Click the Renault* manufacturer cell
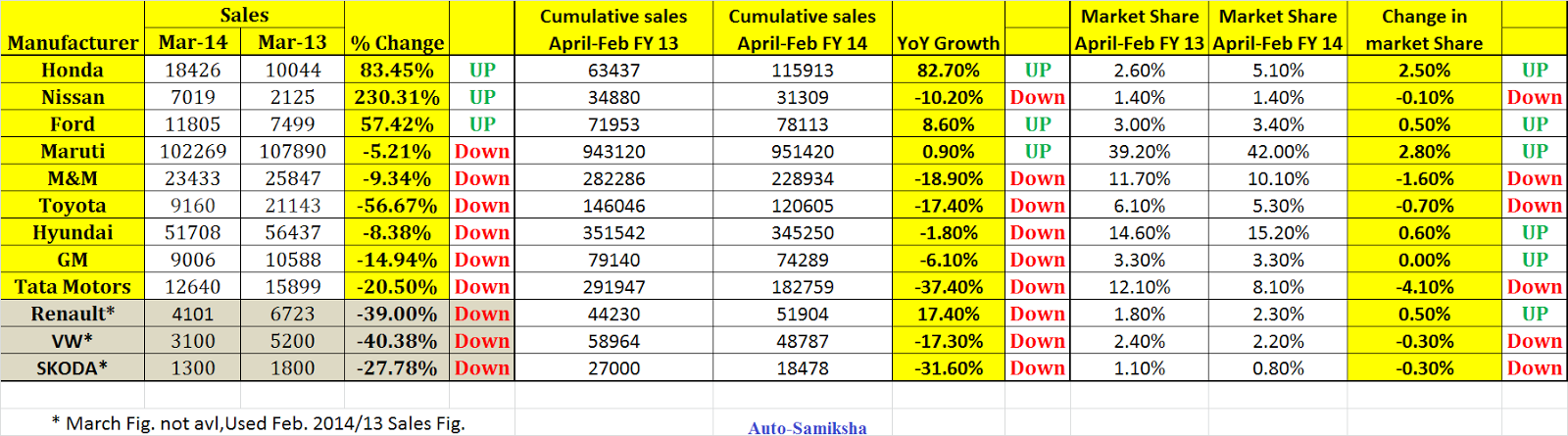 (x=73, y=314)
